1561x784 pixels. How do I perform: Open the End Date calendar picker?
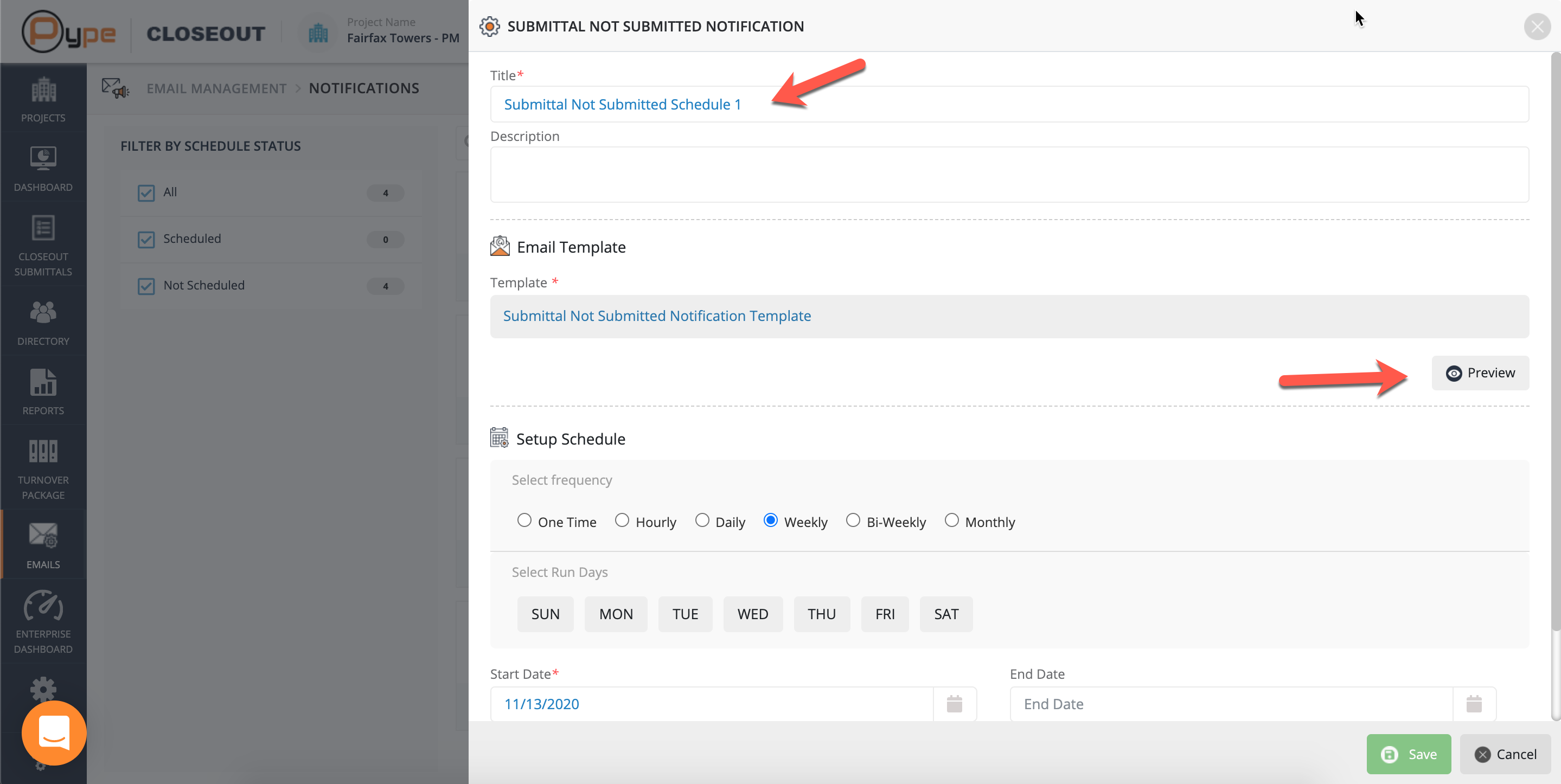point(1473,703)
